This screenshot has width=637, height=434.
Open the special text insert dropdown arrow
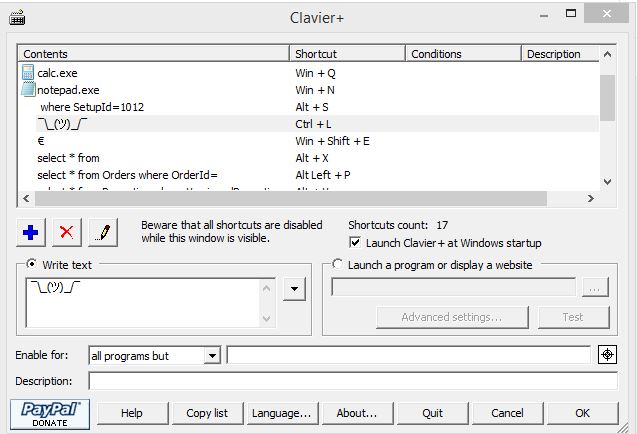pyautogui.click(x=294, y=289)
